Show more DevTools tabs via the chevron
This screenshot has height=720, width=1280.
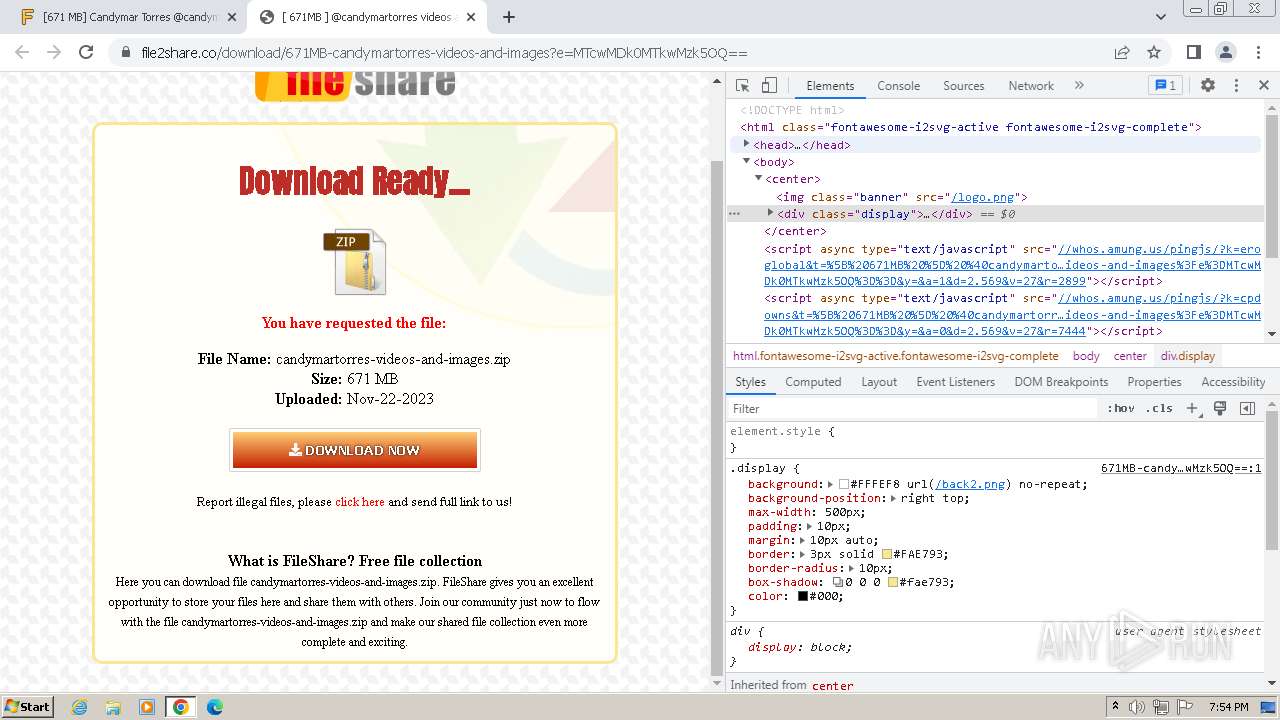[1079, 86]
